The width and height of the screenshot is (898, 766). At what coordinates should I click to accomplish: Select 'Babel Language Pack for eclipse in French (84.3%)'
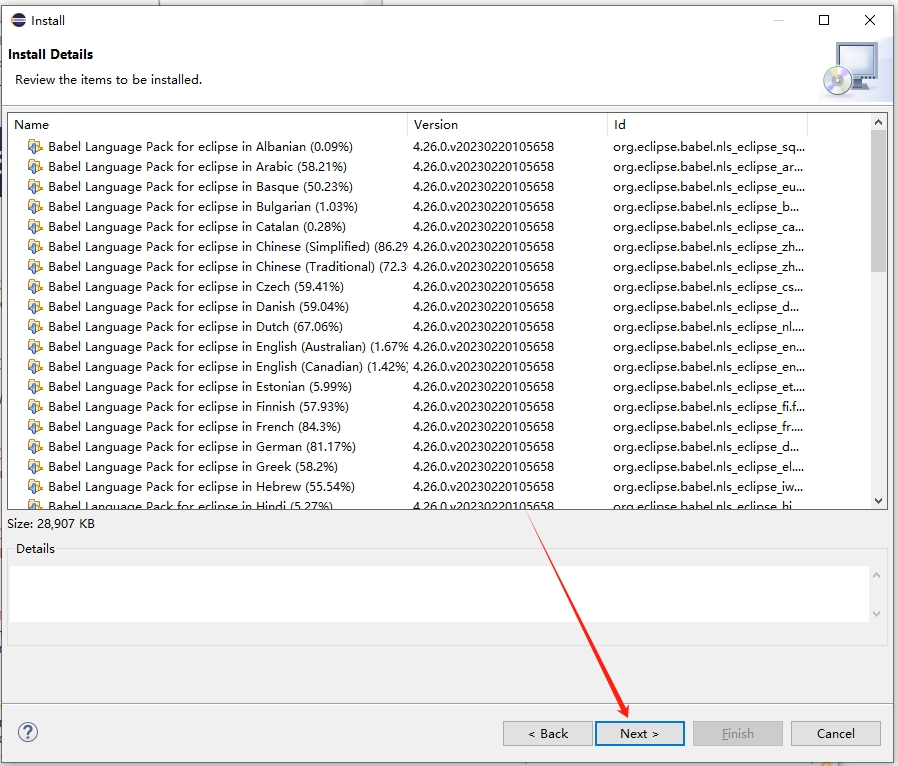coord(194,427)
